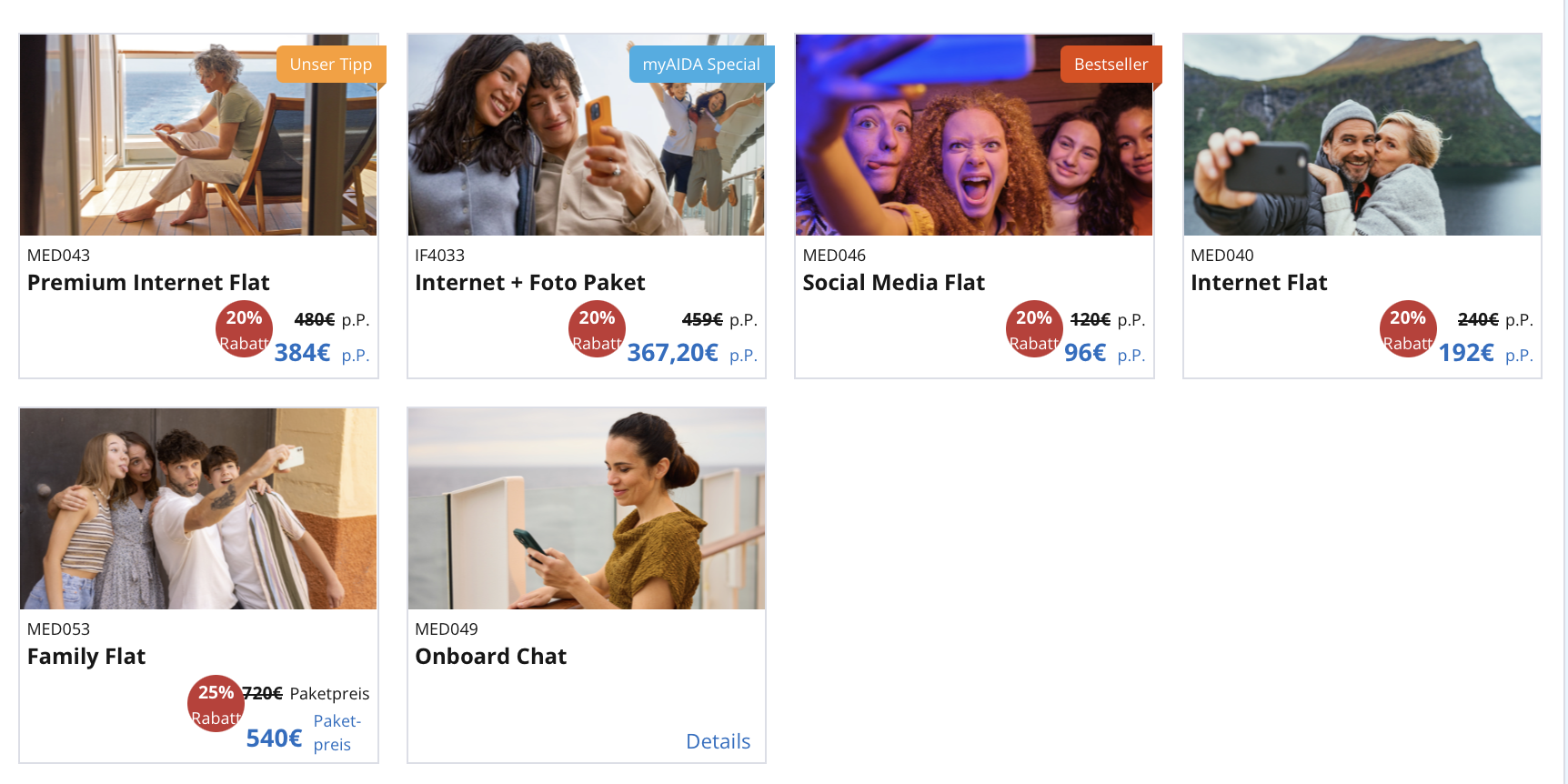1568x784 pixels.
Task: Open the Premium Internet Flat title
Action: [x=148, y=283]
